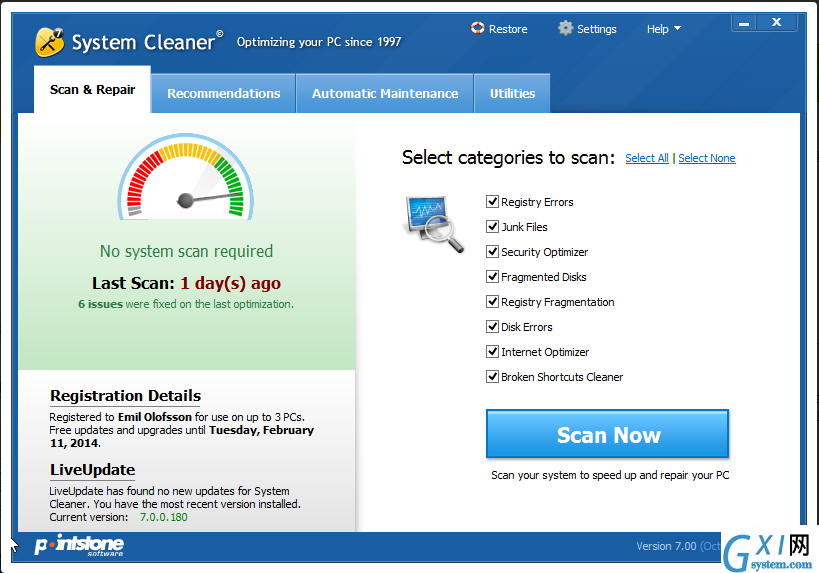Disable the Security Optimizer checkbox
This screenshot has height=573, width=819.
[x=492, y=252]
